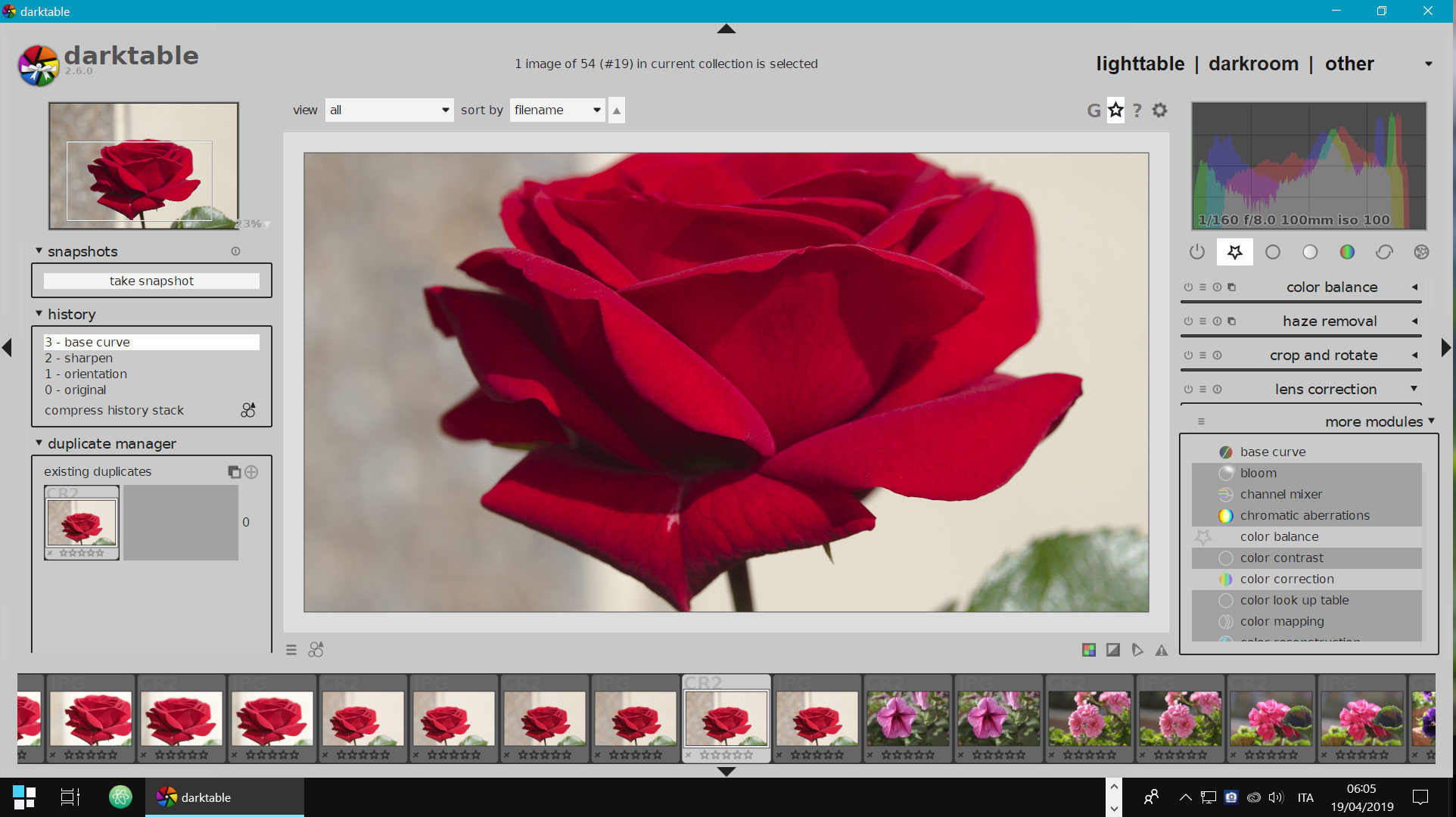Switch to lighttable view
This screenshot has height=817, width=1456.
coord(1140,64)
